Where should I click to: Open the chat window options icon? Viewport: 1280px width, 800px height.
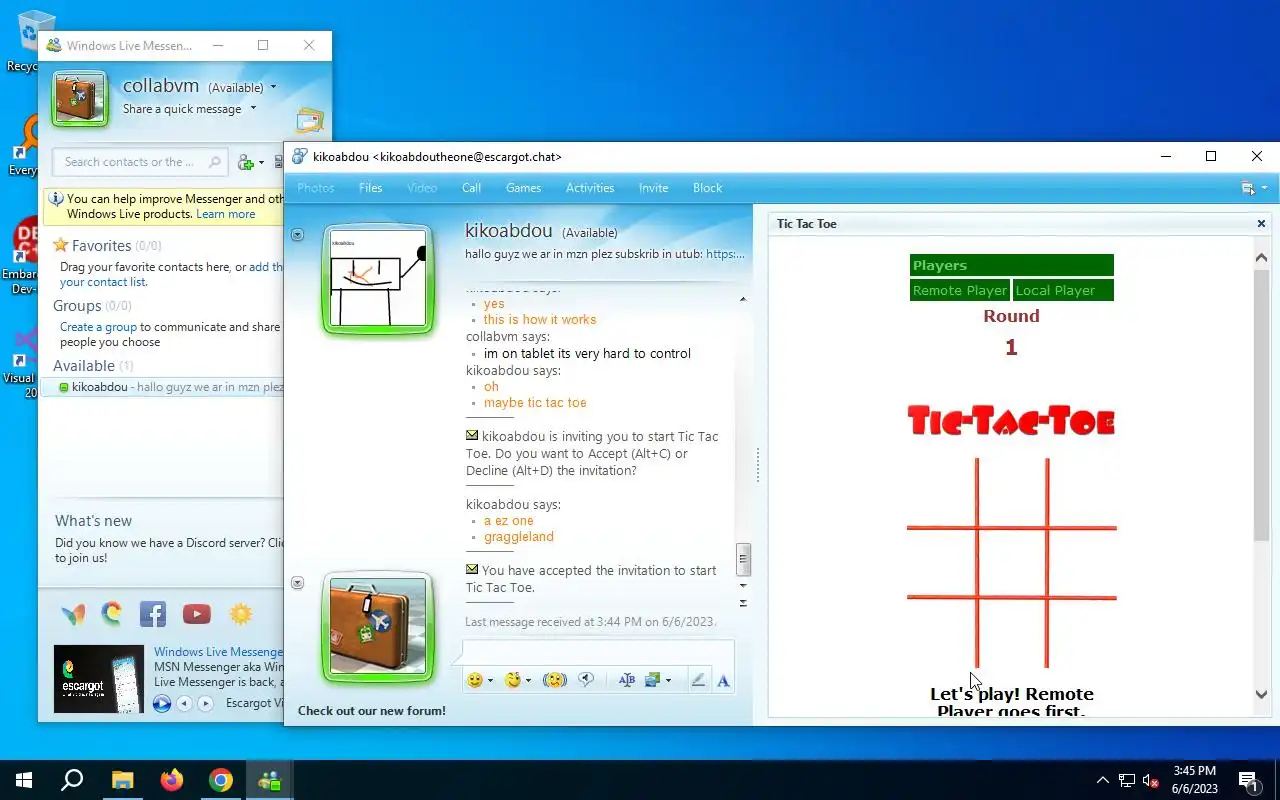1248,188
